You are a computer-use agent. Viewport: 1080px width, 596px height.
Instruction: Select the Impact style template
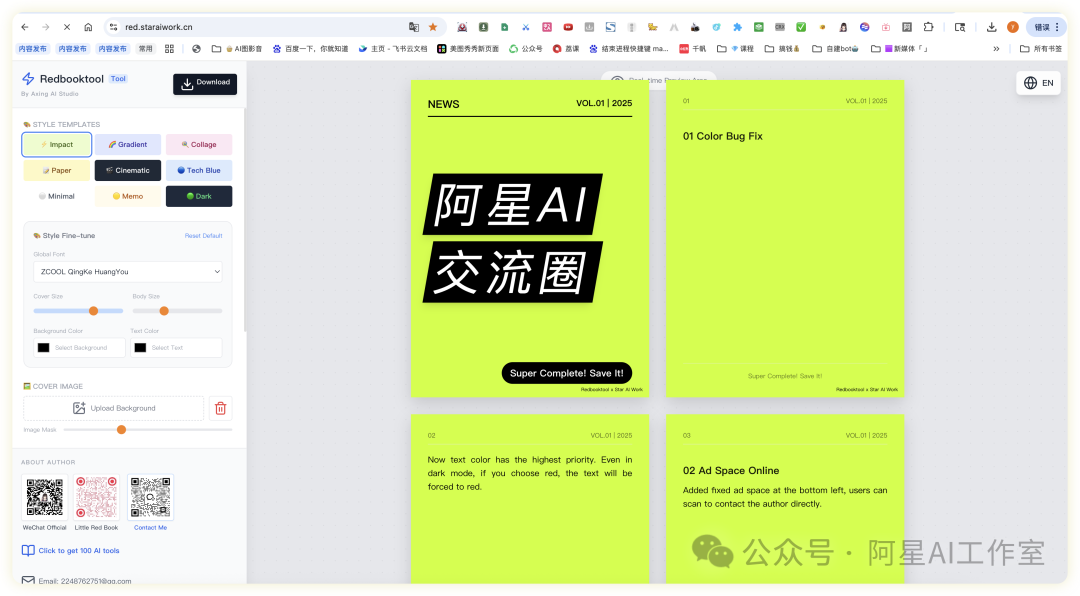56,145
